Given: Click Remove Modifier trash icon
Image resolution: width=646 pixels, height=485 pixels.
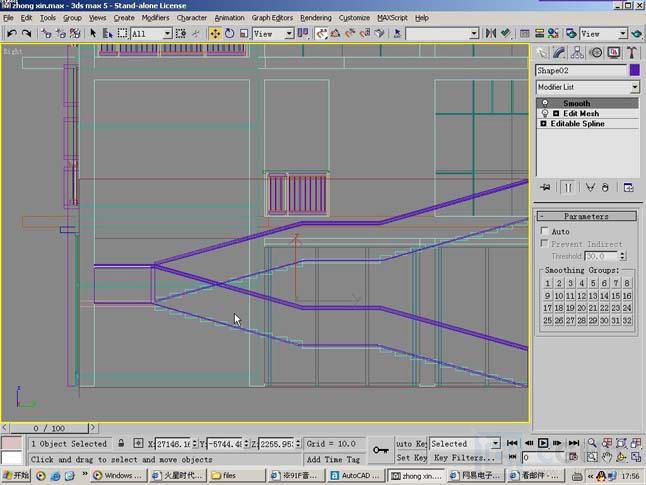Looking at the screenshot, I should (605, 187).
